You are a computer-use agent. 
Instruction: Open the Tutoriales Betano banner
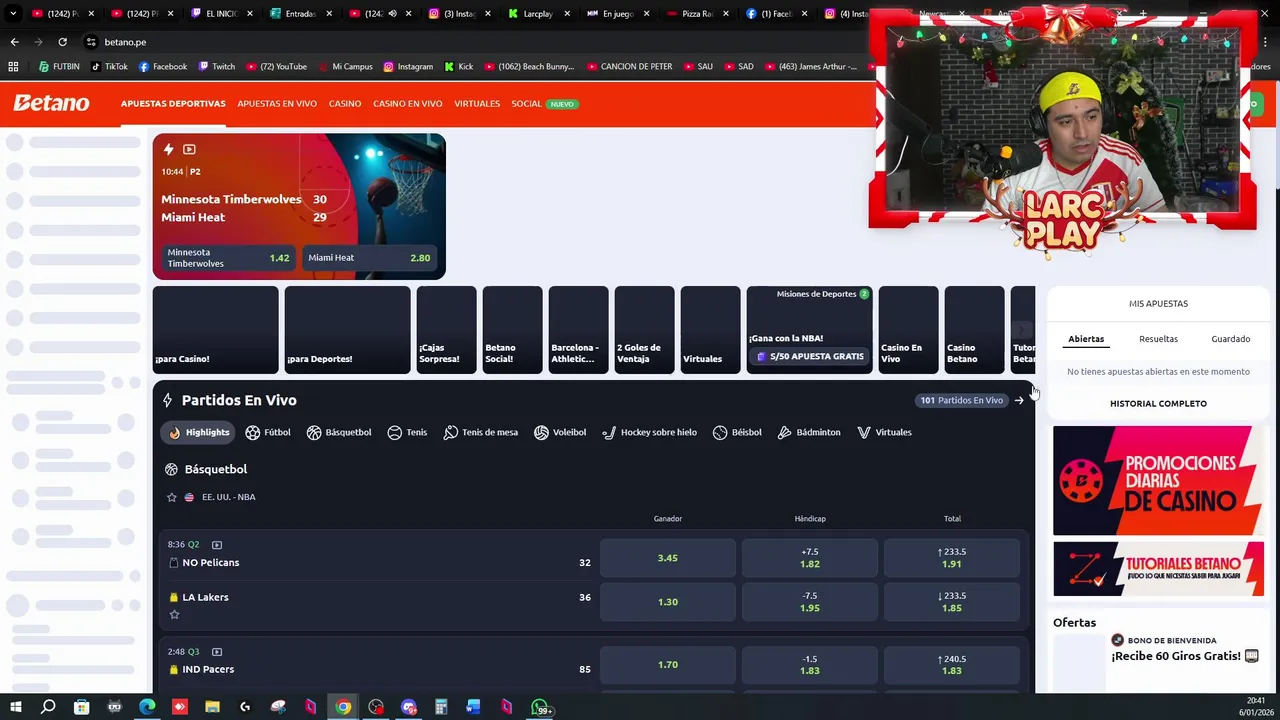tap(1158, 569)
